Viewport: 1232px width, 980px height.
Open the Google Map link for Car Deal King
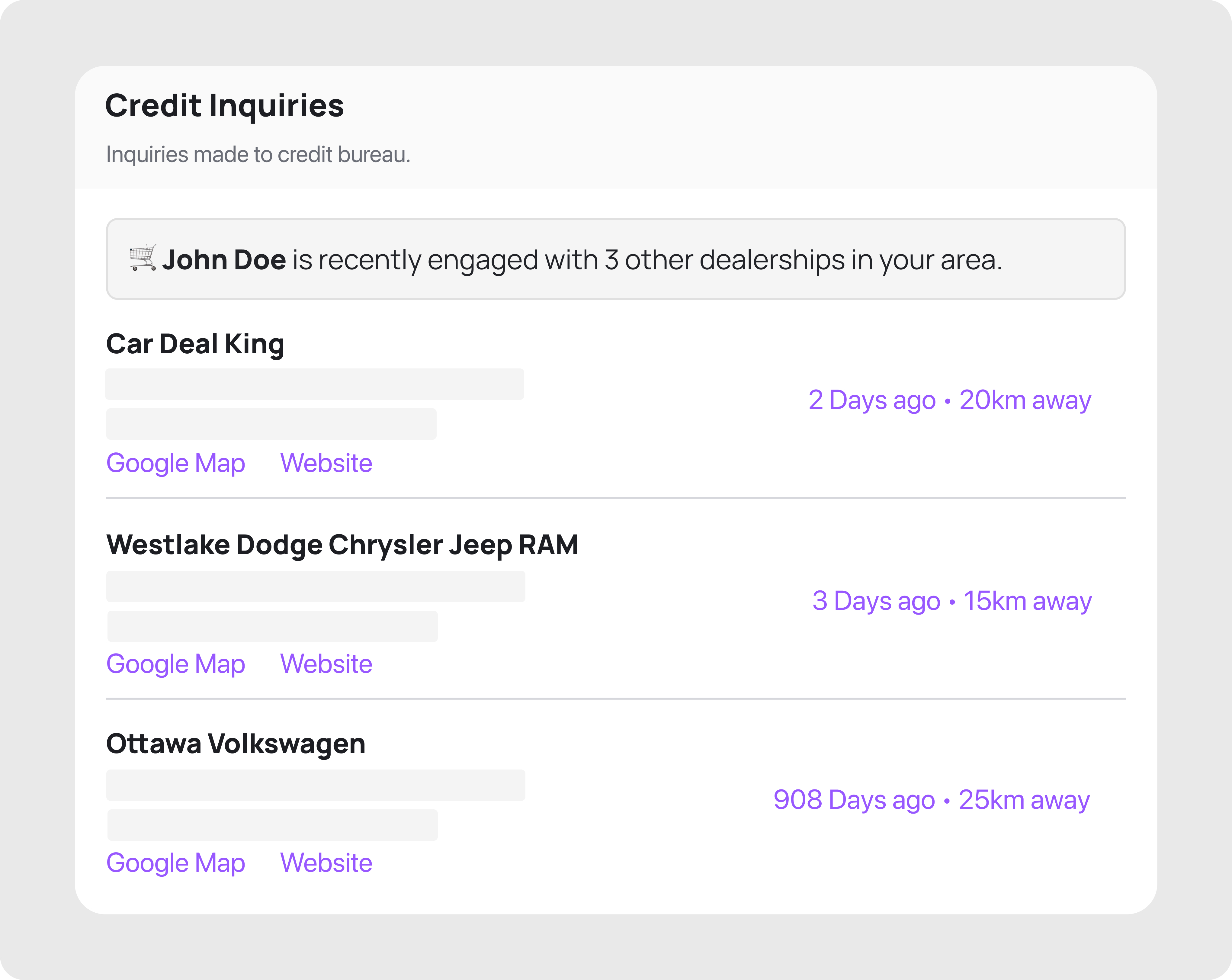175,463
